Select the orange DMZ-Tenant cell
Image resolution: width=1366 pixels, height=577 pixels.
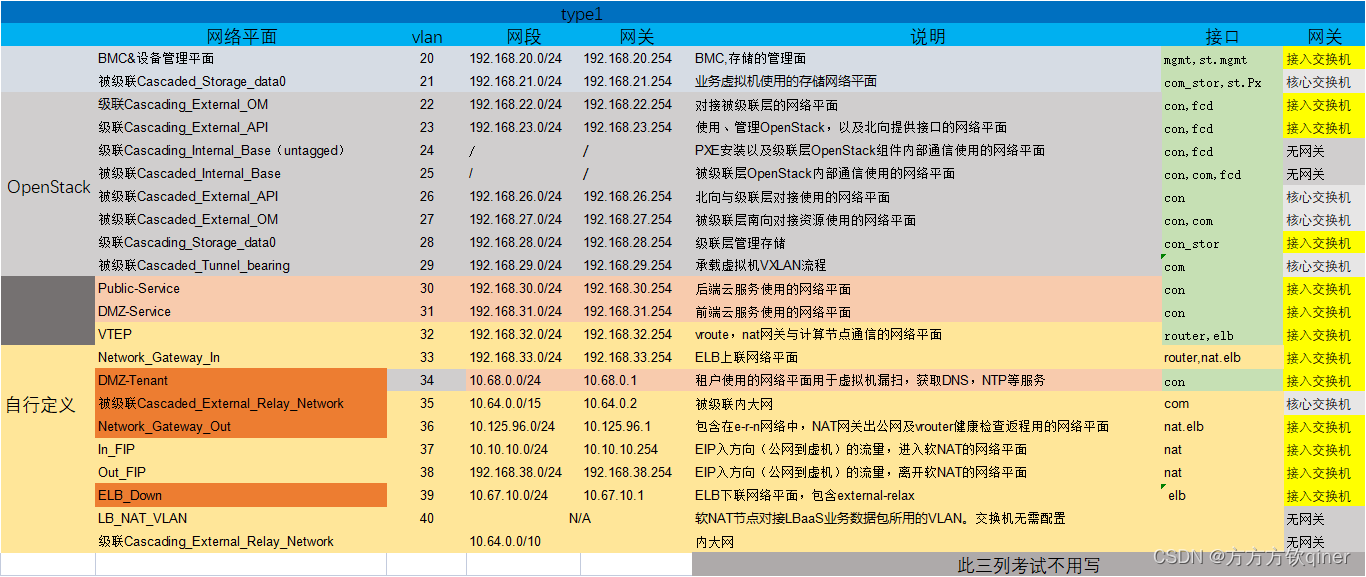242,381
